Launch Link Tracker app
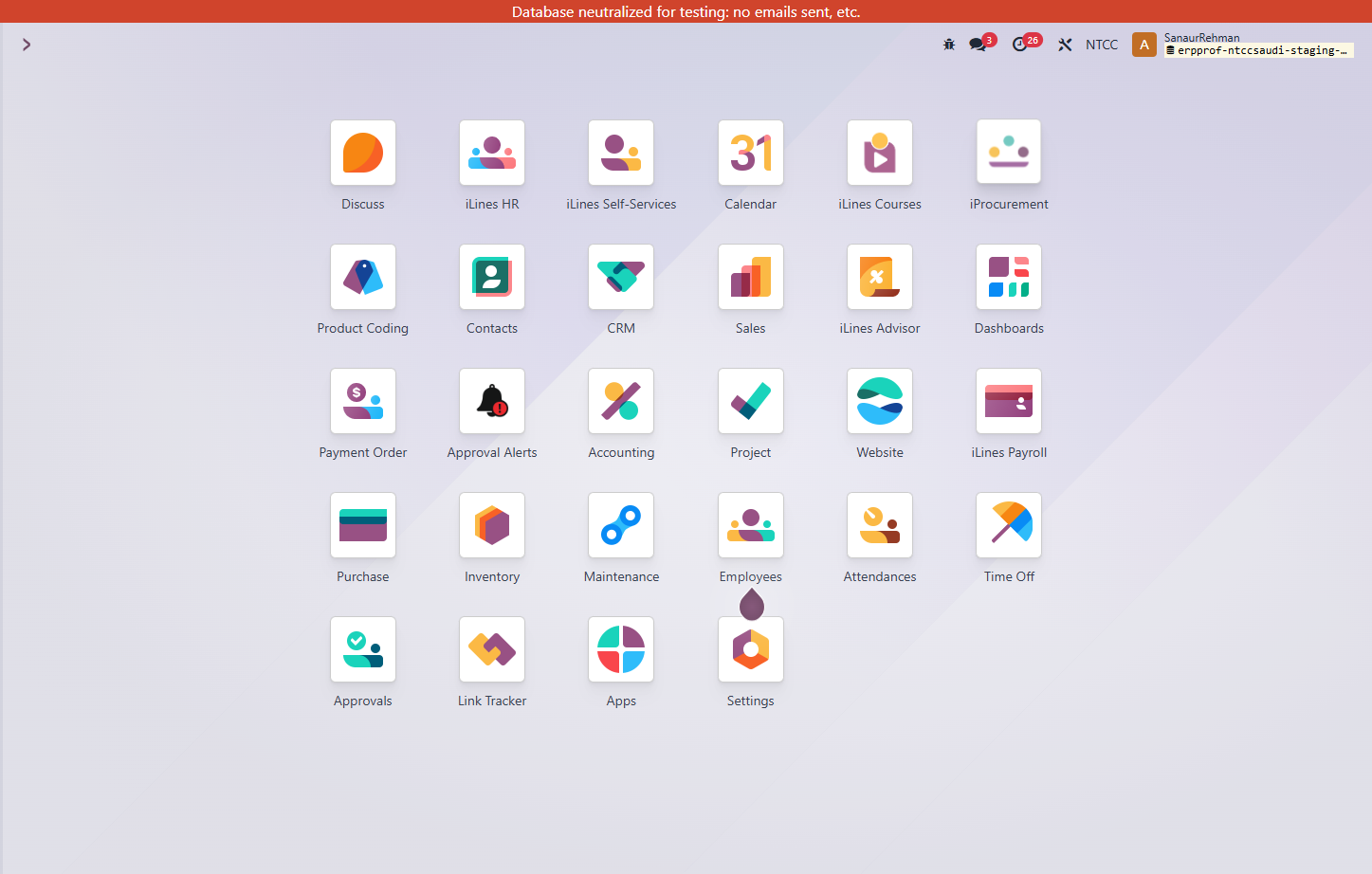The height and width of the screenshot is (874, 1372). [x=492, y=649]
